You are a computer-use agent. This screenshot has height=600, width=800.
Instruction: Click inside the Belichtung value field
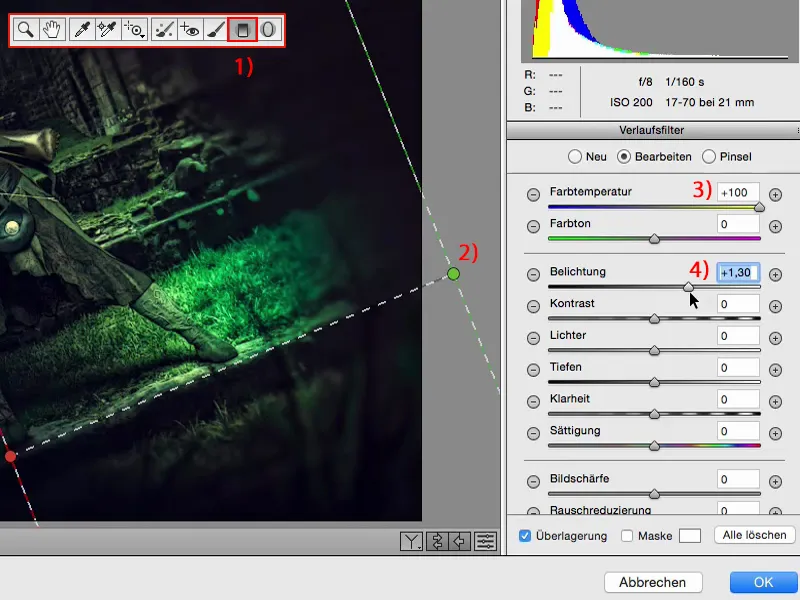pos(736,271)
